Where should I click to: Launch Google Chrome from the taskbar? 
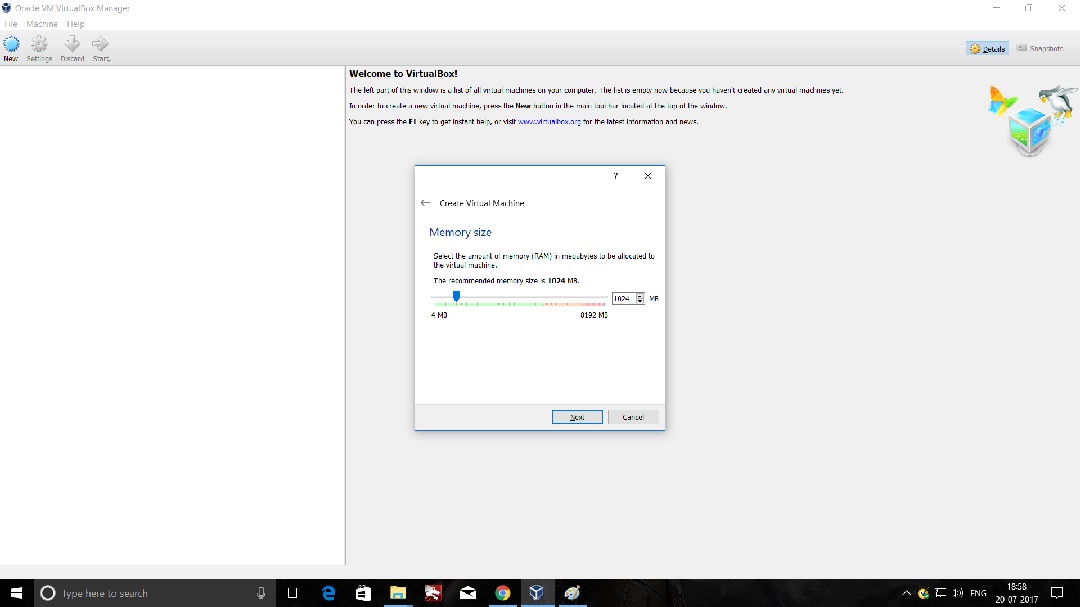pyautogui.click(x=502, y=593)
